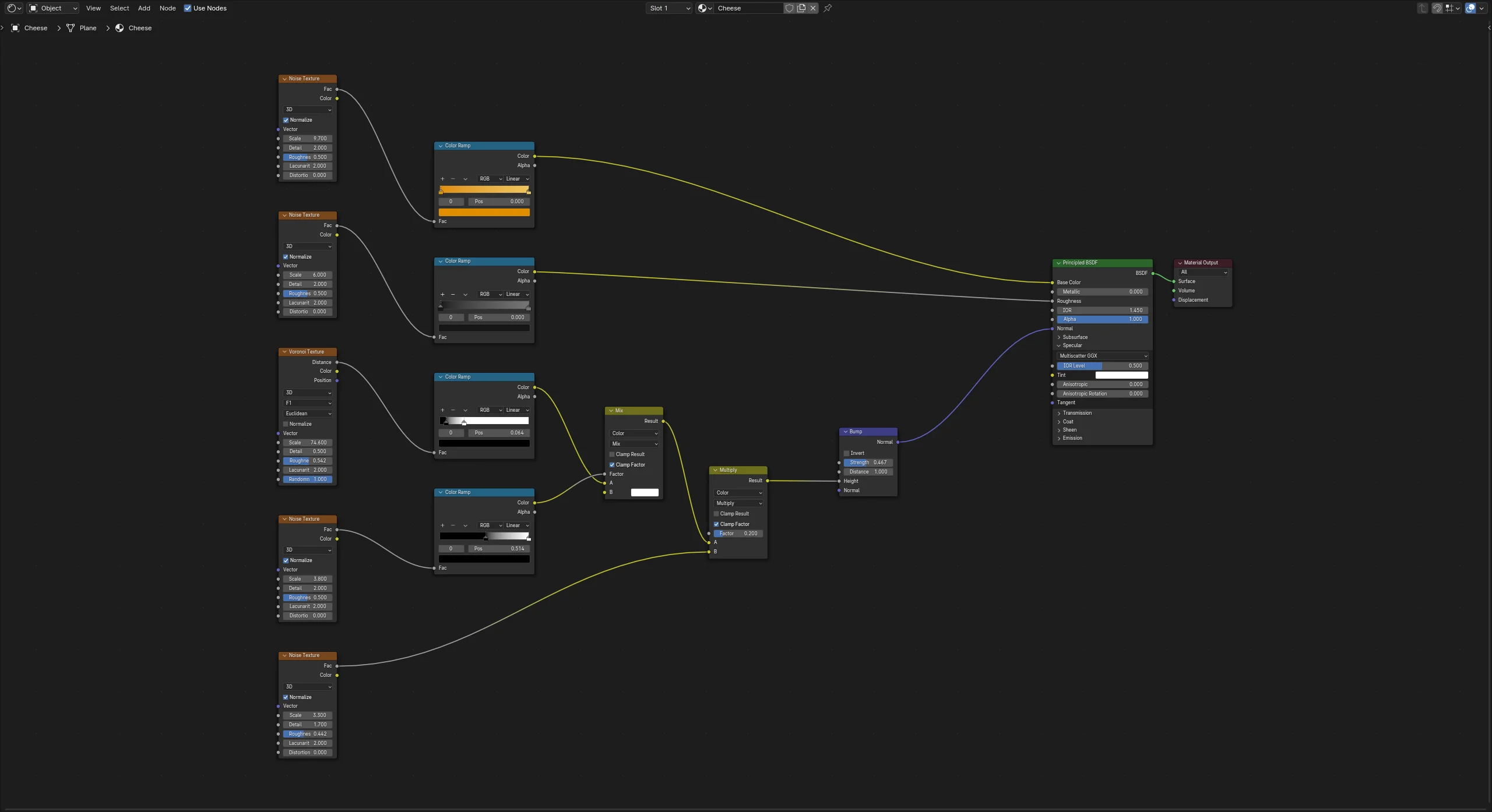This screenshot has width=1492, height=812.
Task: Expand the Subsurface panel in Principled BSDF
Action: coord(1074,337)
